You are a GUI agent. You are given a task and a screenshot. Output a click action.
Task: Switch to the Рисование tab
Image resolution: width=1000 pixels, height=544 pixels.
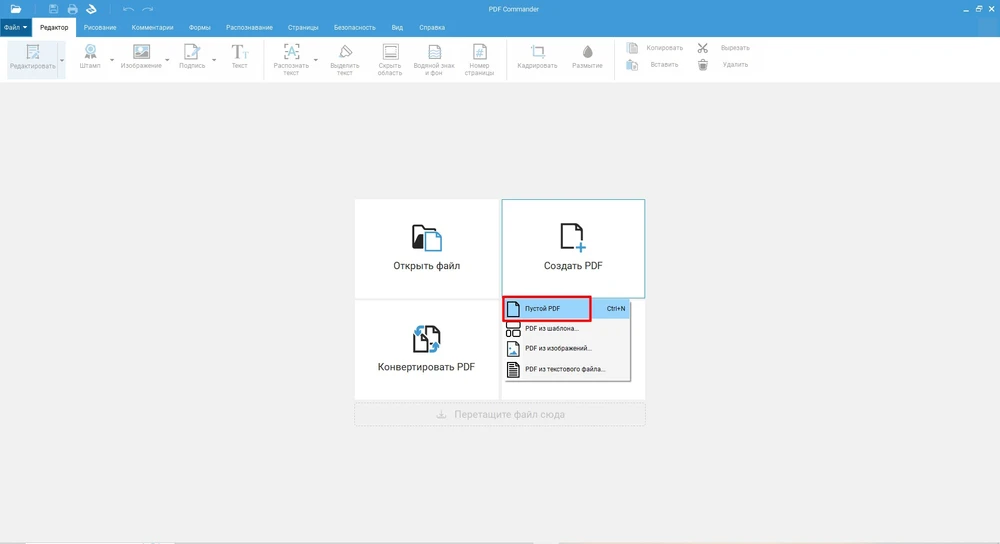(x=100, y=27)
